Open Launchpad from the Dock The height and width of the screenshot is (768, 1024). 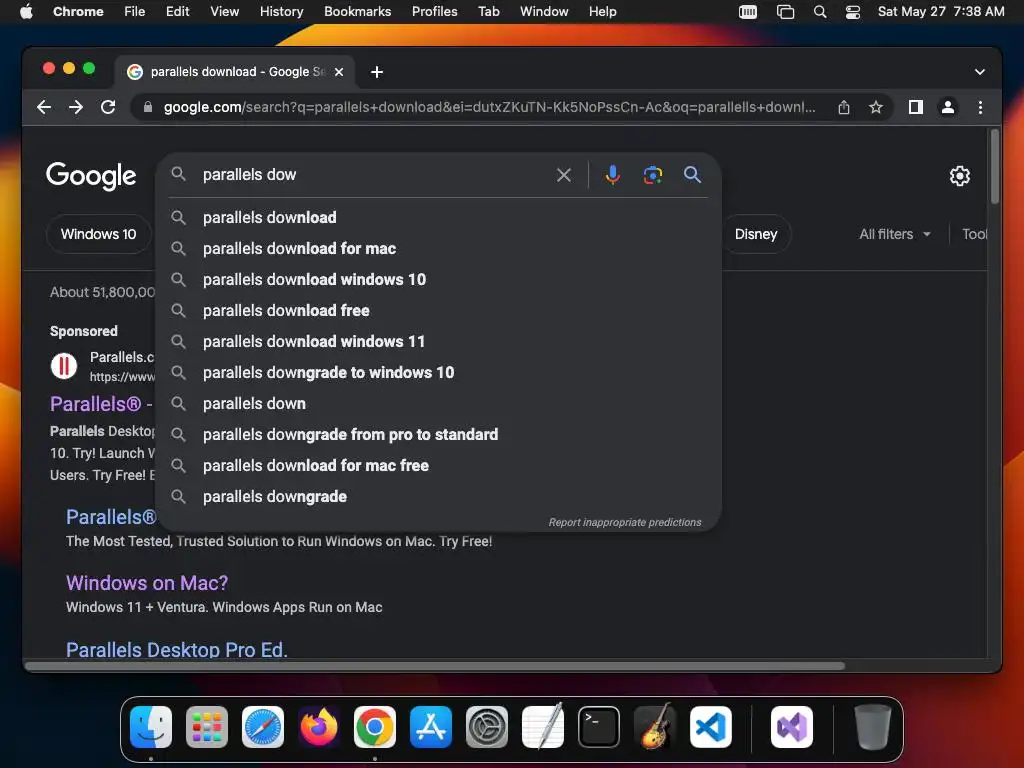coord(207,727)
